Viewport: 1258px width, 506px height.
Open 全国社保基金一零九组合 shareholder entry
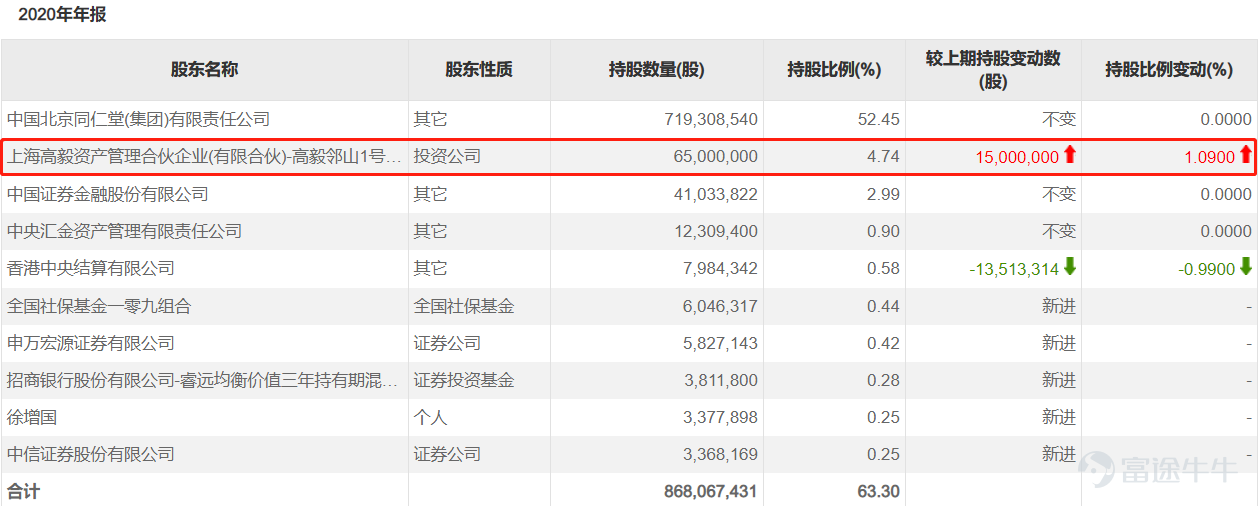tap(99, 306)
